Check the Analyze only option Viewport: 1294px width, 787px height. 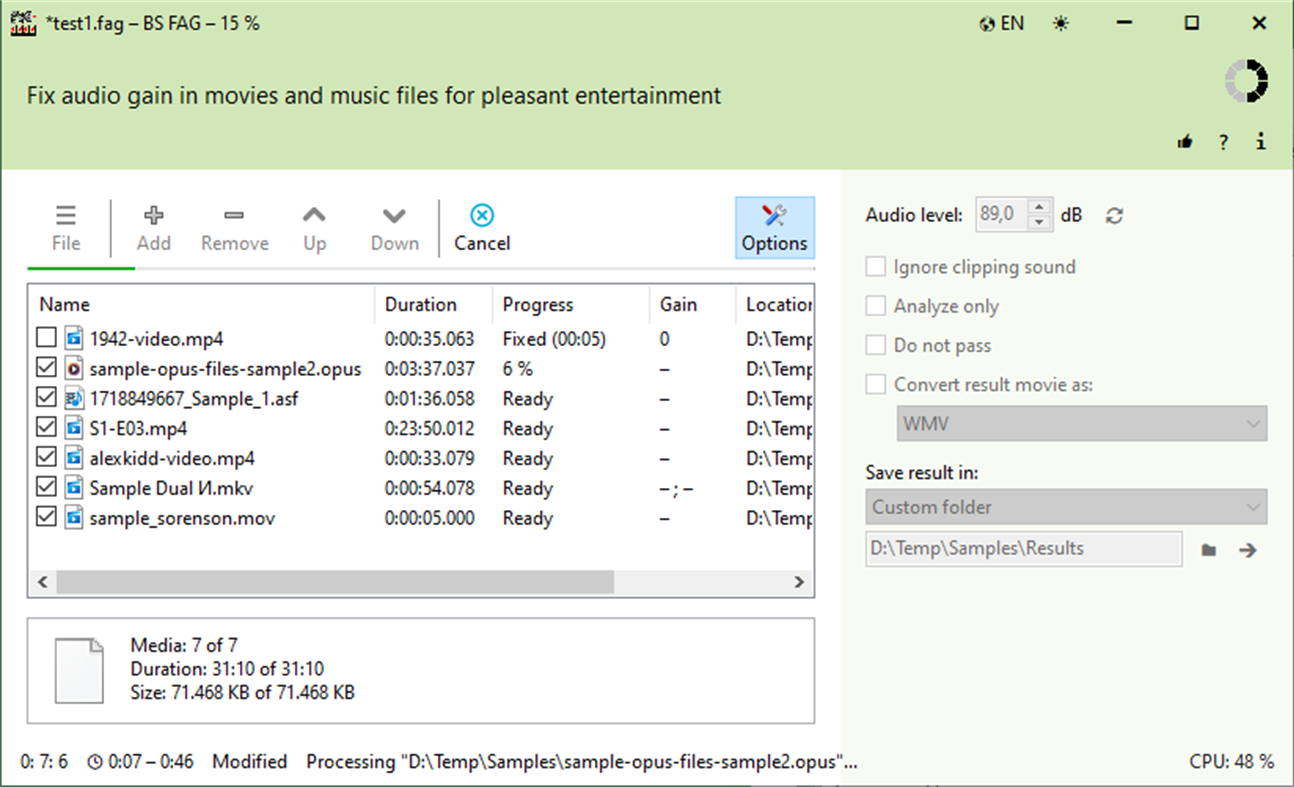pos(876,306)
